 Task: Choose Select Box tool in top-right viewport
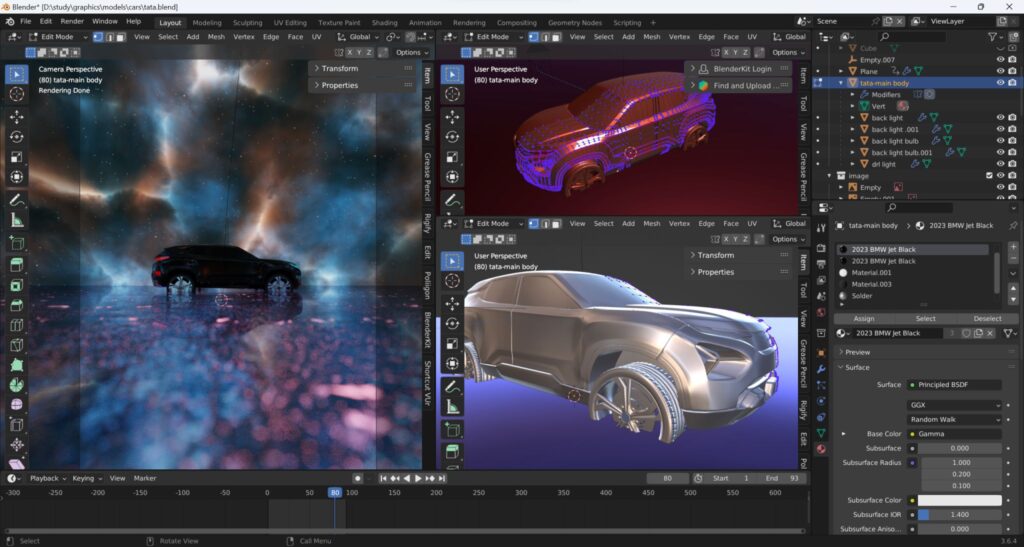(452, 74)
